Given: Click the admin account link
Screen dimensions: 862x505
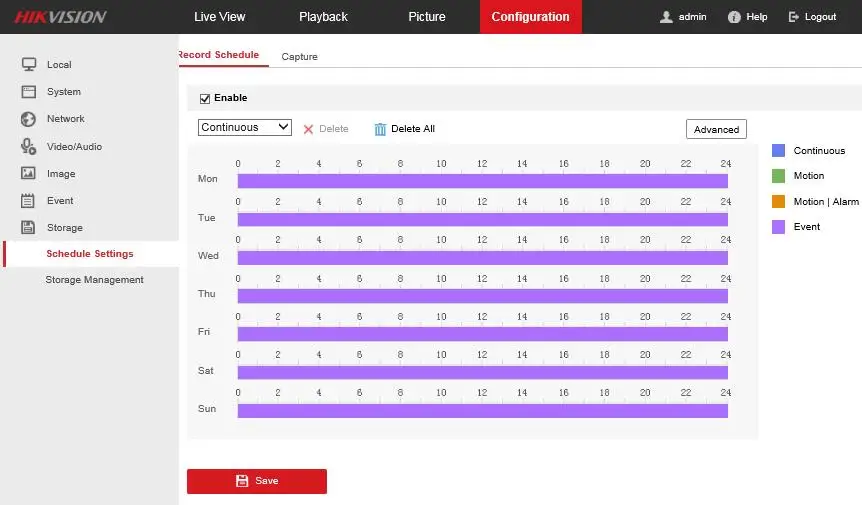Looking at the screenshot, I should (x=693, y=17).
